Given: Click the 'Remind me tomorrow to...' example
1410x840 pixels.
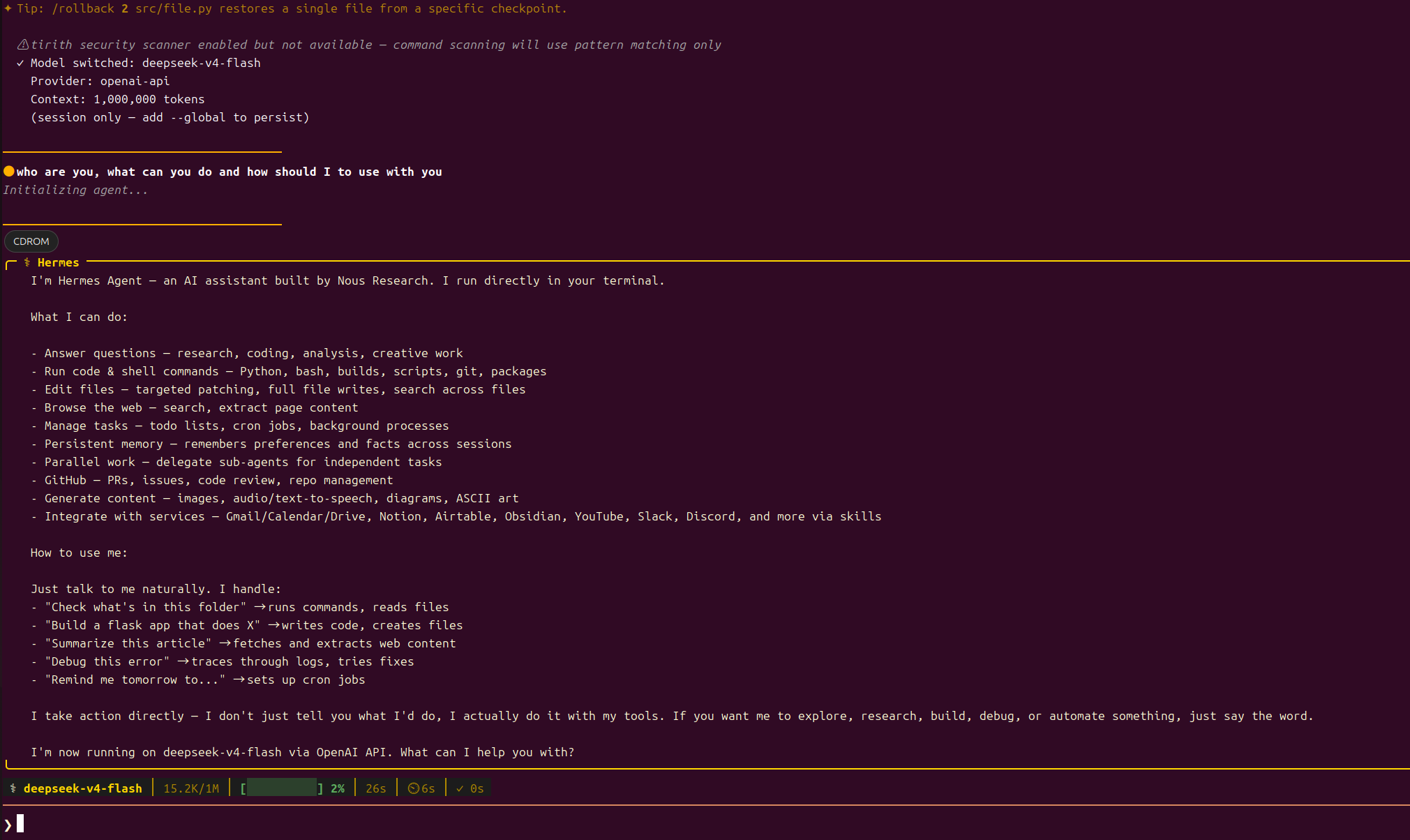Looking at the screenshot, I should tap(198, 680).
